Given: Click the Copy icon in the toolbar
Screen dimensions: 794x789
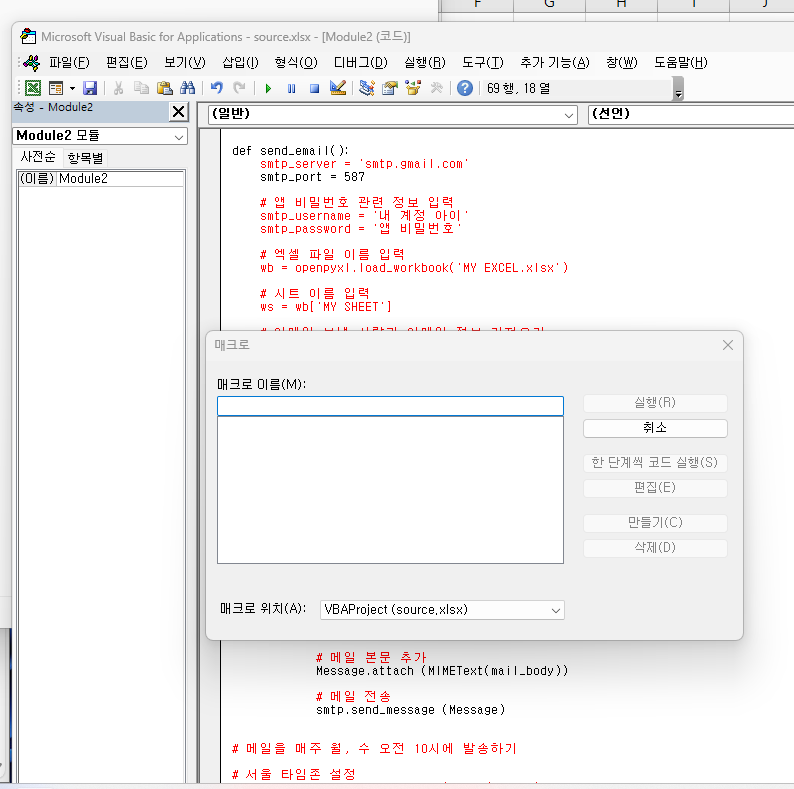Looking at the screenshot, I should [x=141, y=88].
